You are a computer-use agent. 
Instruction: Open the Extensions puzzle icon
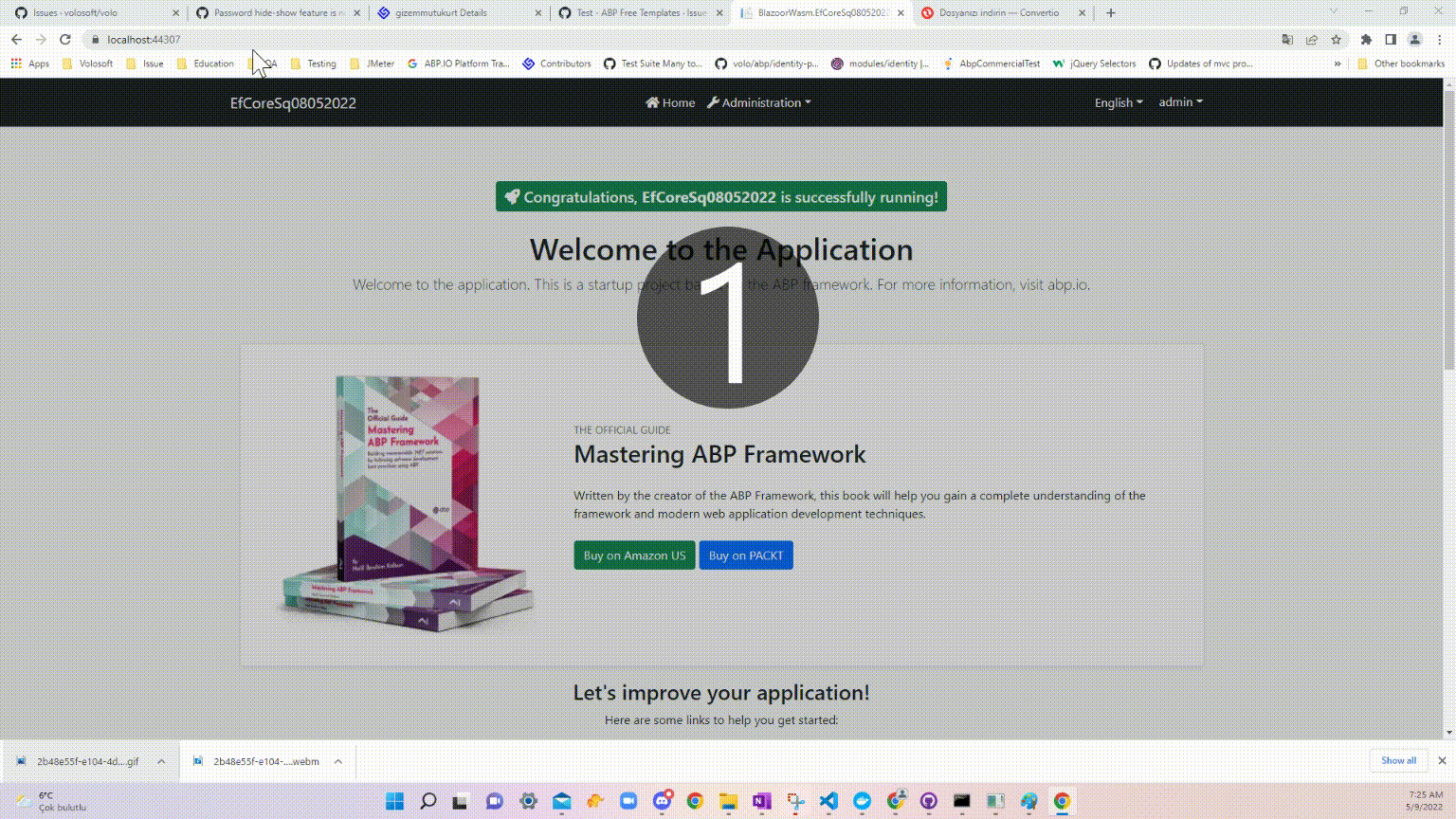[x=1366, y=40]
